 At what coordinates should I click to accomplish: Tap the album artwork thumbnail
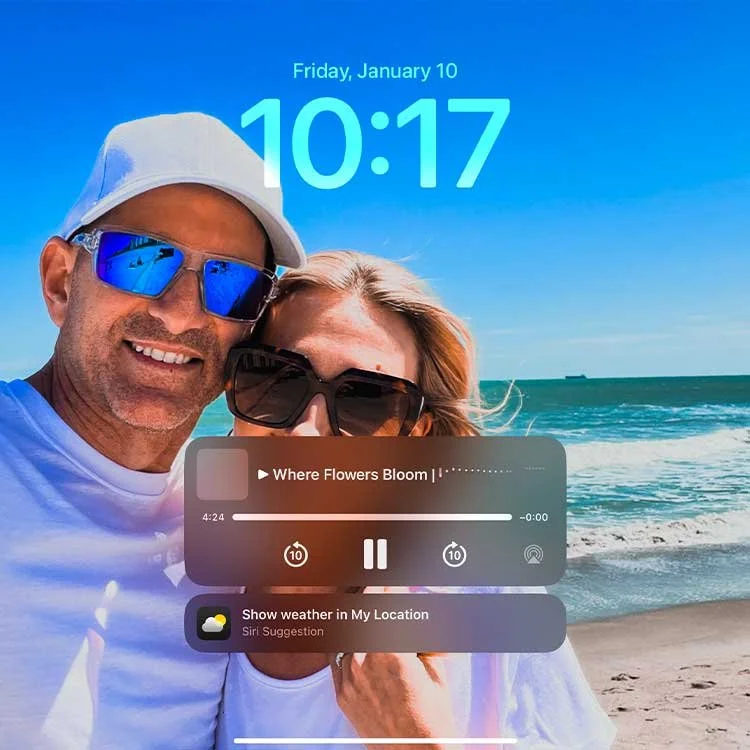coord(222,474)
